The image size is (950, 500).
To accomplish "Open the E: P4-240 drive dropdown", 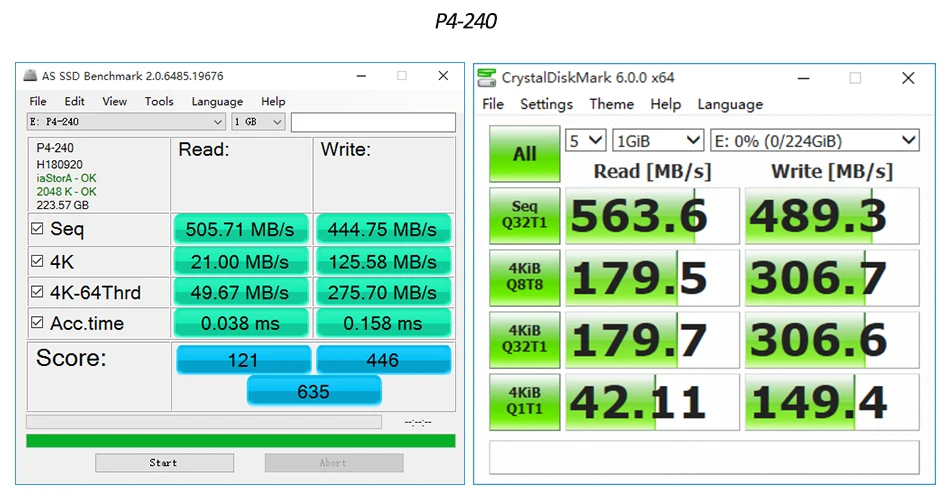I will (x=126, y=122).
